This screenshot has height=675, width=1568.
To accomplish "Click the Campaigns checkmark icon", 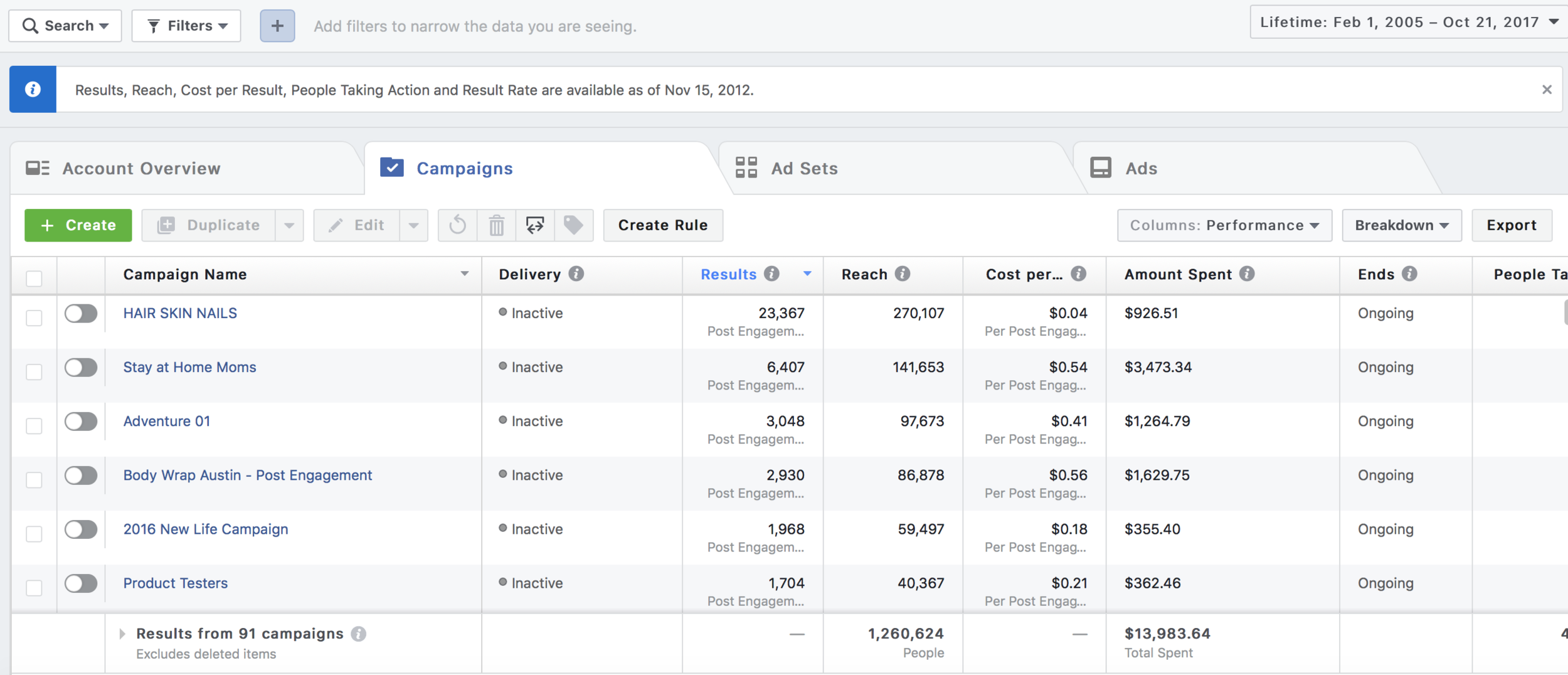I will tap(392, 167).
